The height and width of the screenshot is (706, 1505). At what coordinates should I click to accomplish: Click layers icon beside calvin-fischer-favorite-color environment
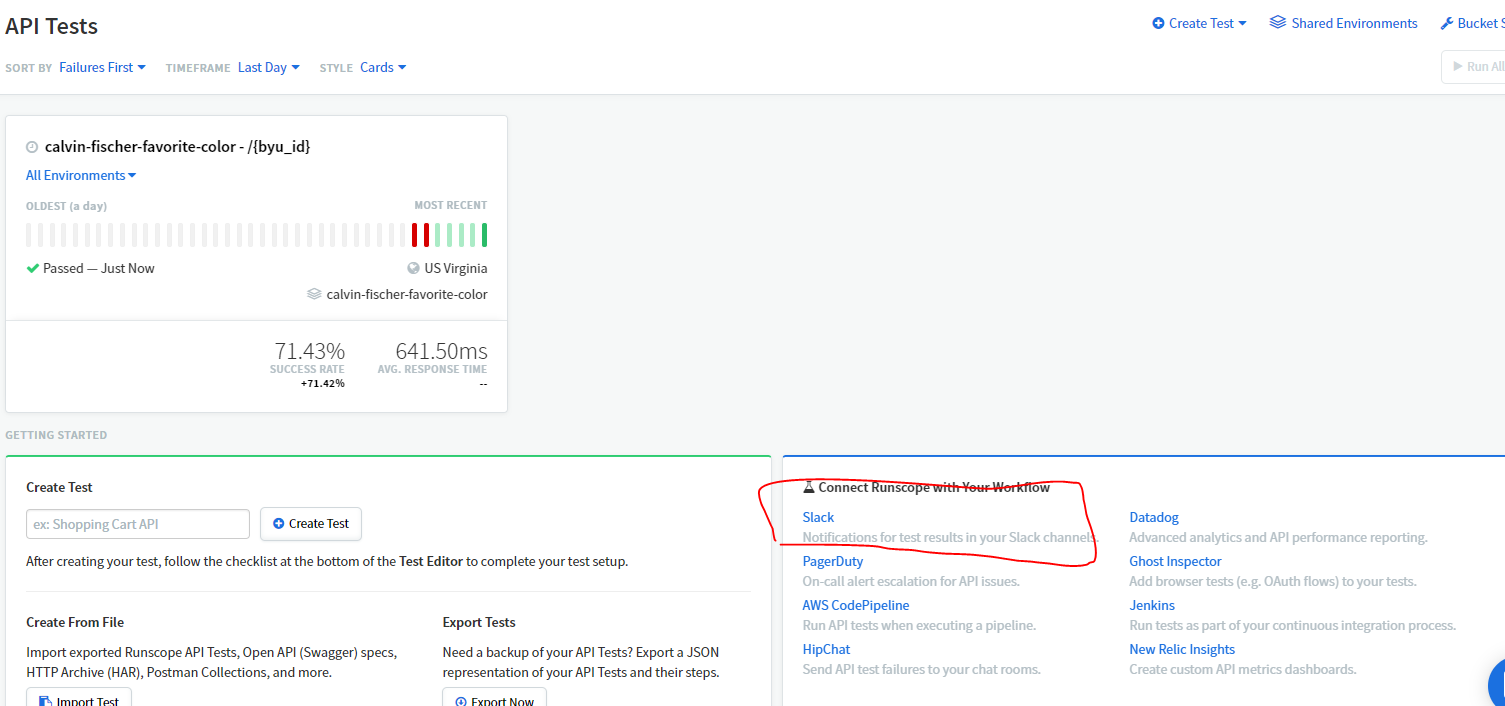[314, 294]
